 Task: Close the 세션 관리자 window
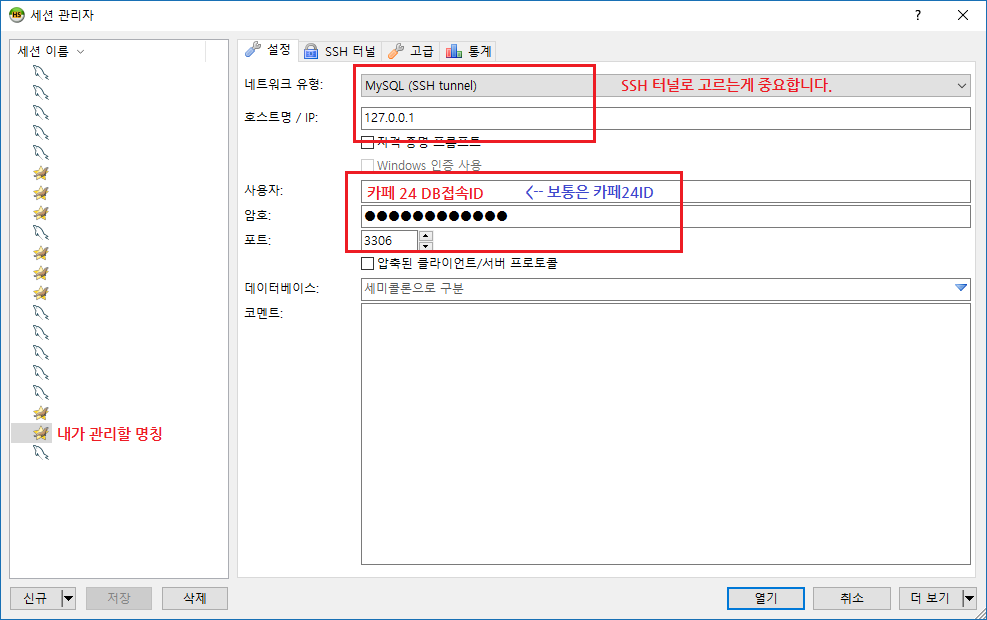click(962, 15)
